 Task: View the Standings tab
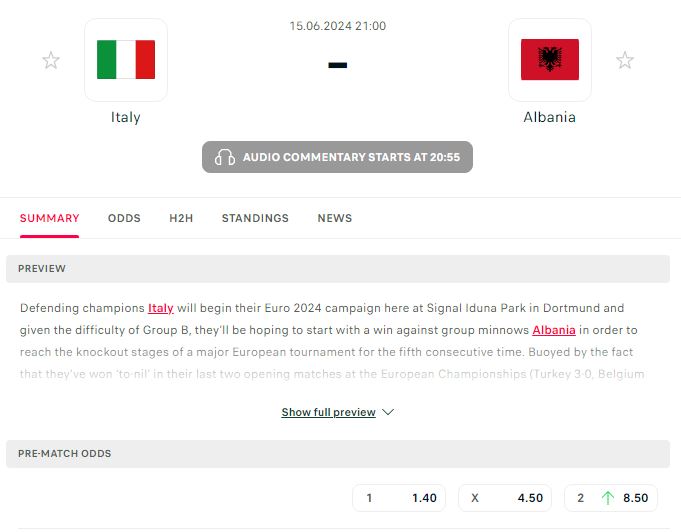(x=255, y=218)
